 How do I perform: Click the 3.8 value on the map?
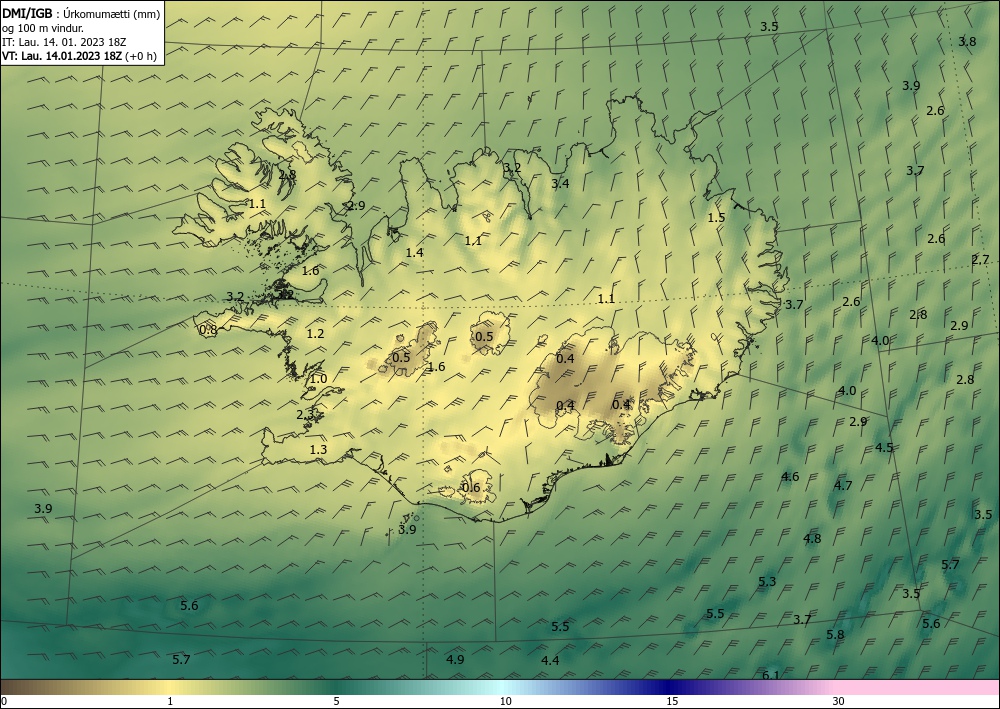click(967, 42)
